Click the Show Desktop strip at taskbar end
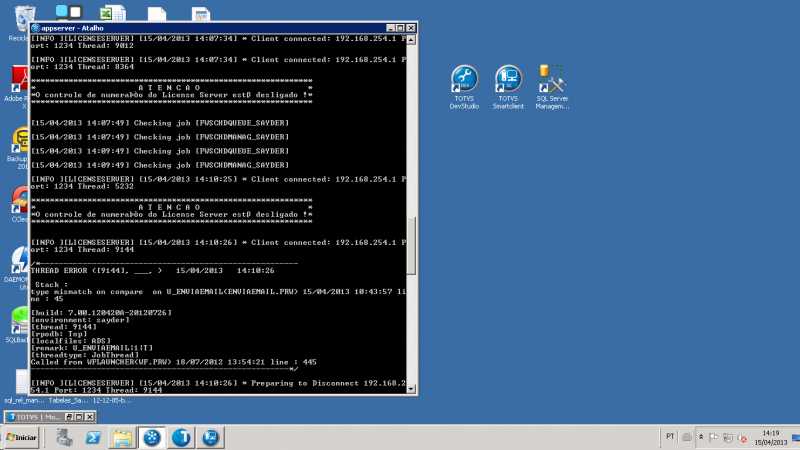The width and height of the screenshot is (800, 450). [x=796, y=437]
